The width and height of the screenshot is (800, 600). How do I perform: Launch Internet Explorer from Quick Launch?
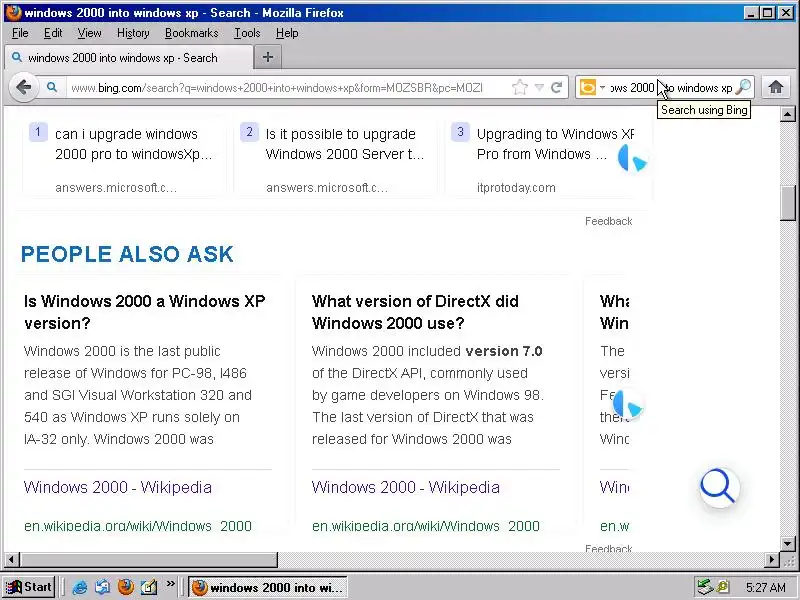(80, 587)
